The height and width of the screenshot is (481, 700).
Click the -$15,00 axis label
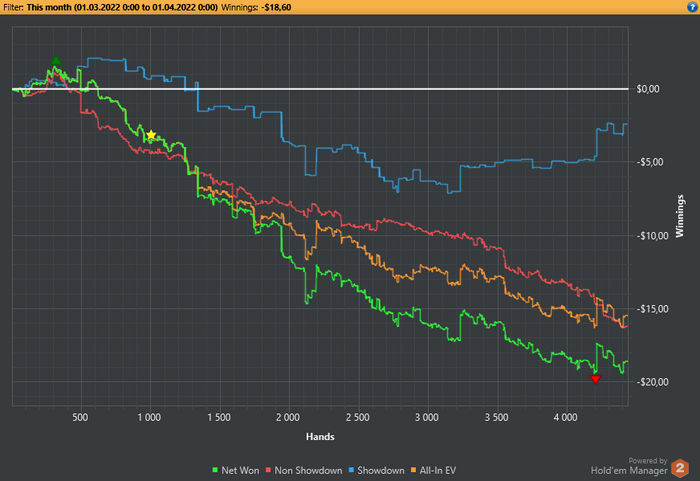coord(652,309)
